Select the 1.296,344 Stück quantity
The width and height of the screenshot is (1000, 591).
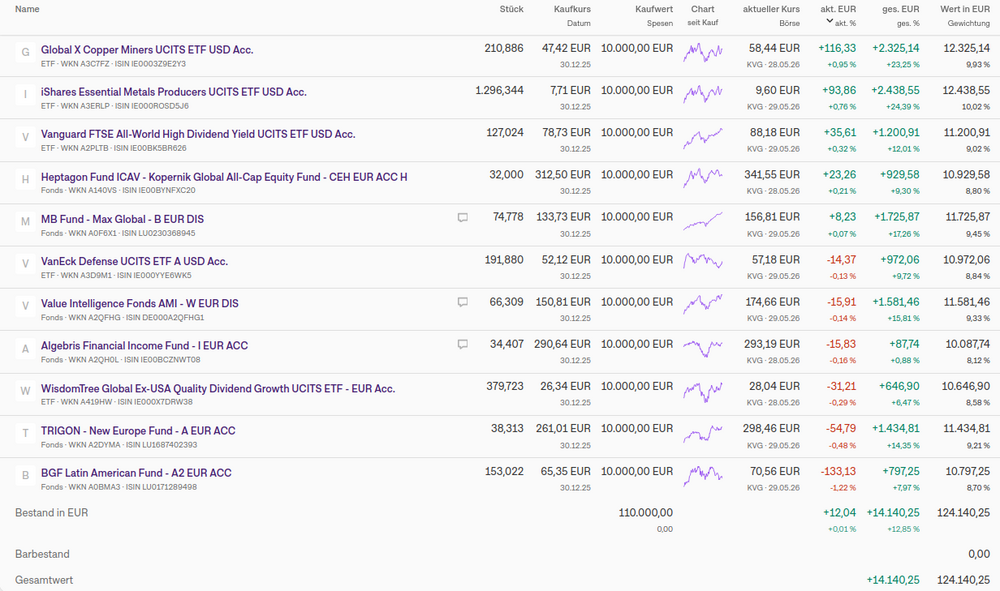click(499, 90)
